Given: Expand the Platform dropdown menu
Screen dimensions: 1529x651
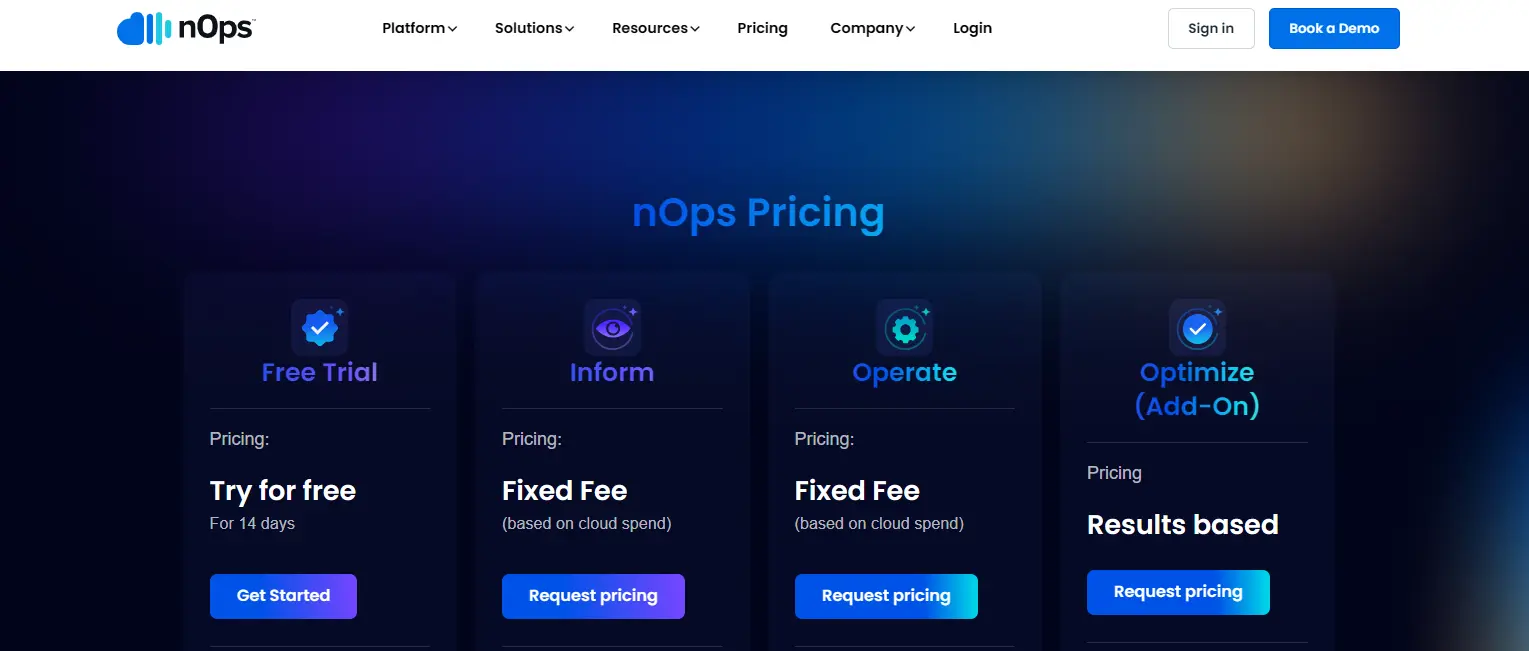Looking at the screenshot, I should (x=419, y=28).
